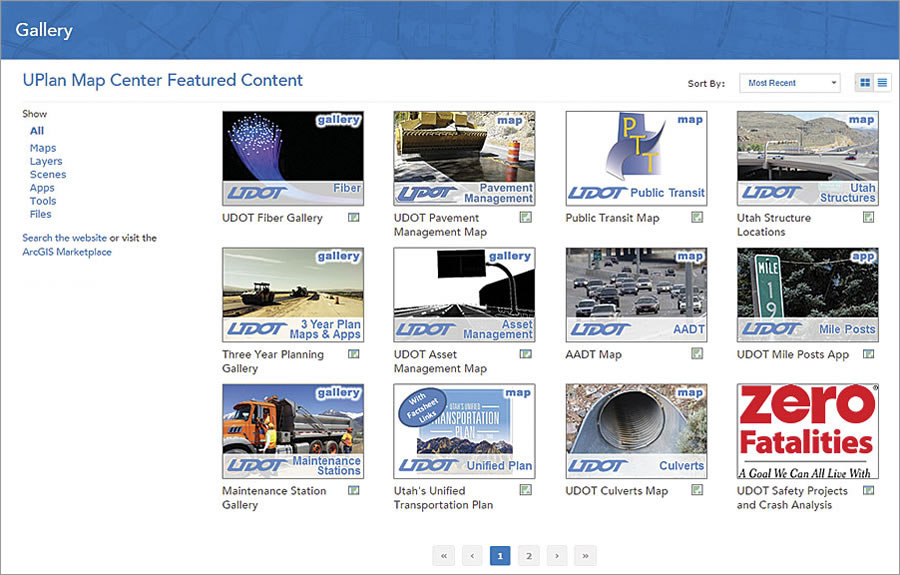Open the Sort By Most Recent dropdown
This screenshot has width=900, height=575.
pyautogui.click(x=790, y=83)
